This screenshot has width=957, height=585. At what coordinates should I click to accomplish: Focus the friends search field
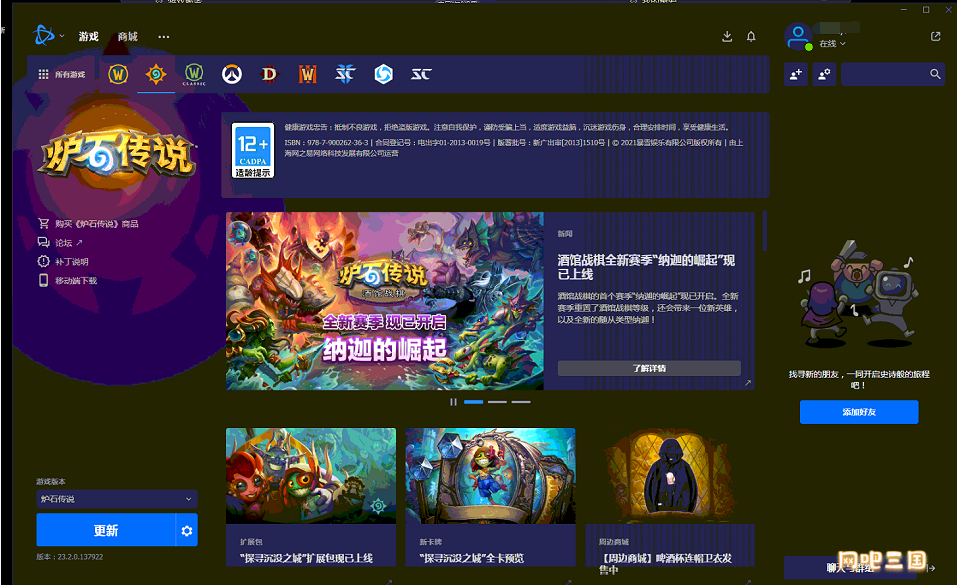[x=892, y=74]
